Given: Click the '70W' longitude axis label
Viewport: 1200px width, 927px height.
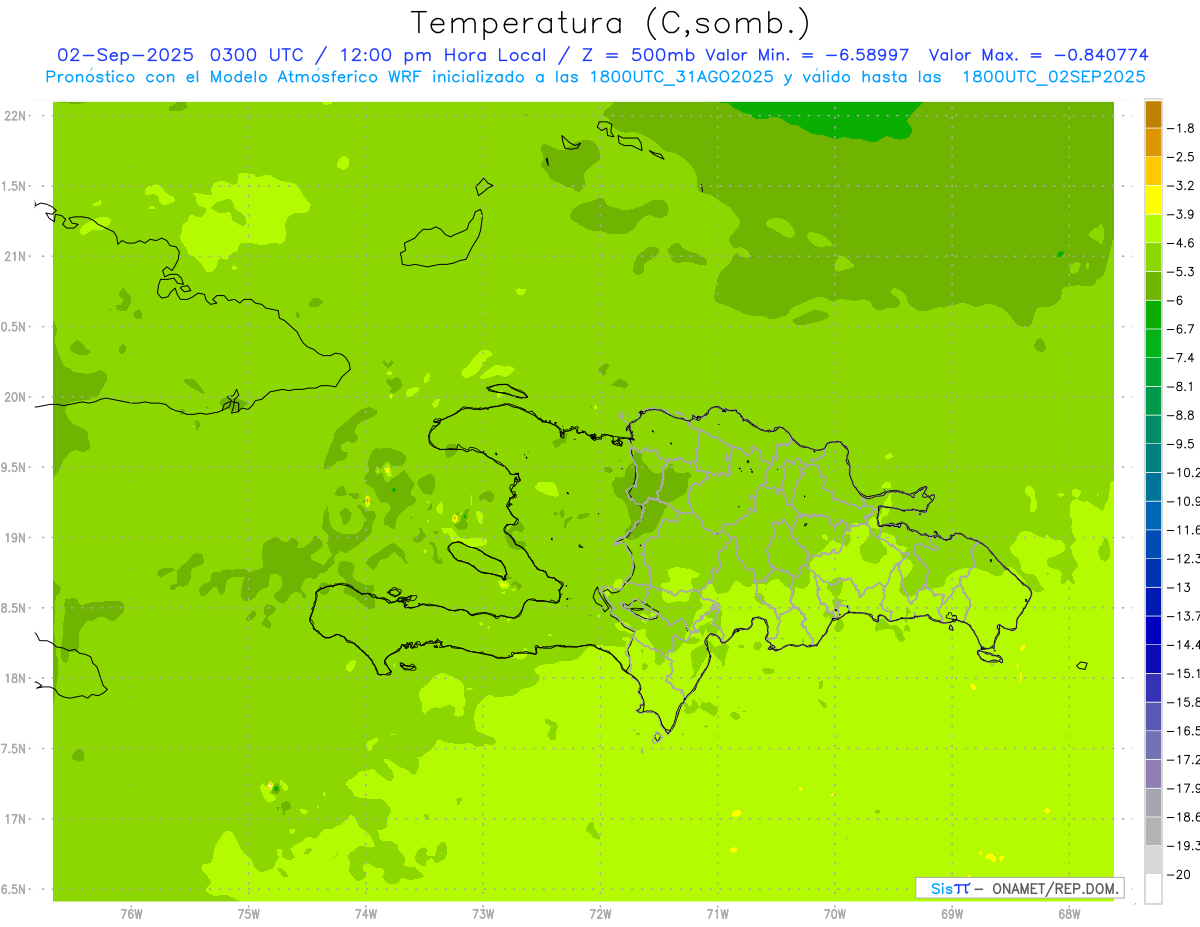Looking at the screenshot, I should tap(835, 913).
